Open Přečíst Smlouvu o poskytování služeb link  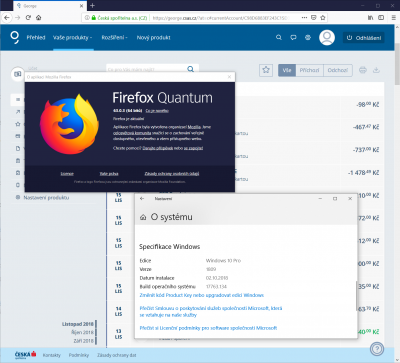[x=211, y=312]
